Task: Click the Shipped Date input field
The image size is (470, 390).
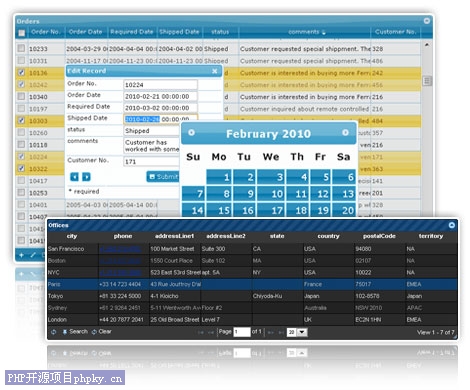Action: point(160,119)
